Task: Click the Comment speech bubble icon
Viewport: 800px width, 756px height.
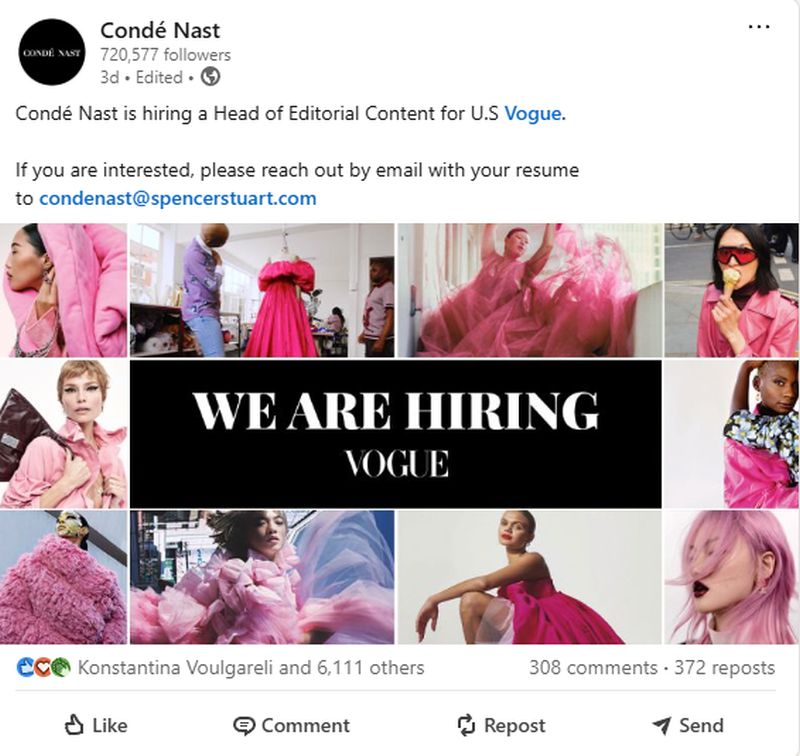Action: click(x=244, y=726)
